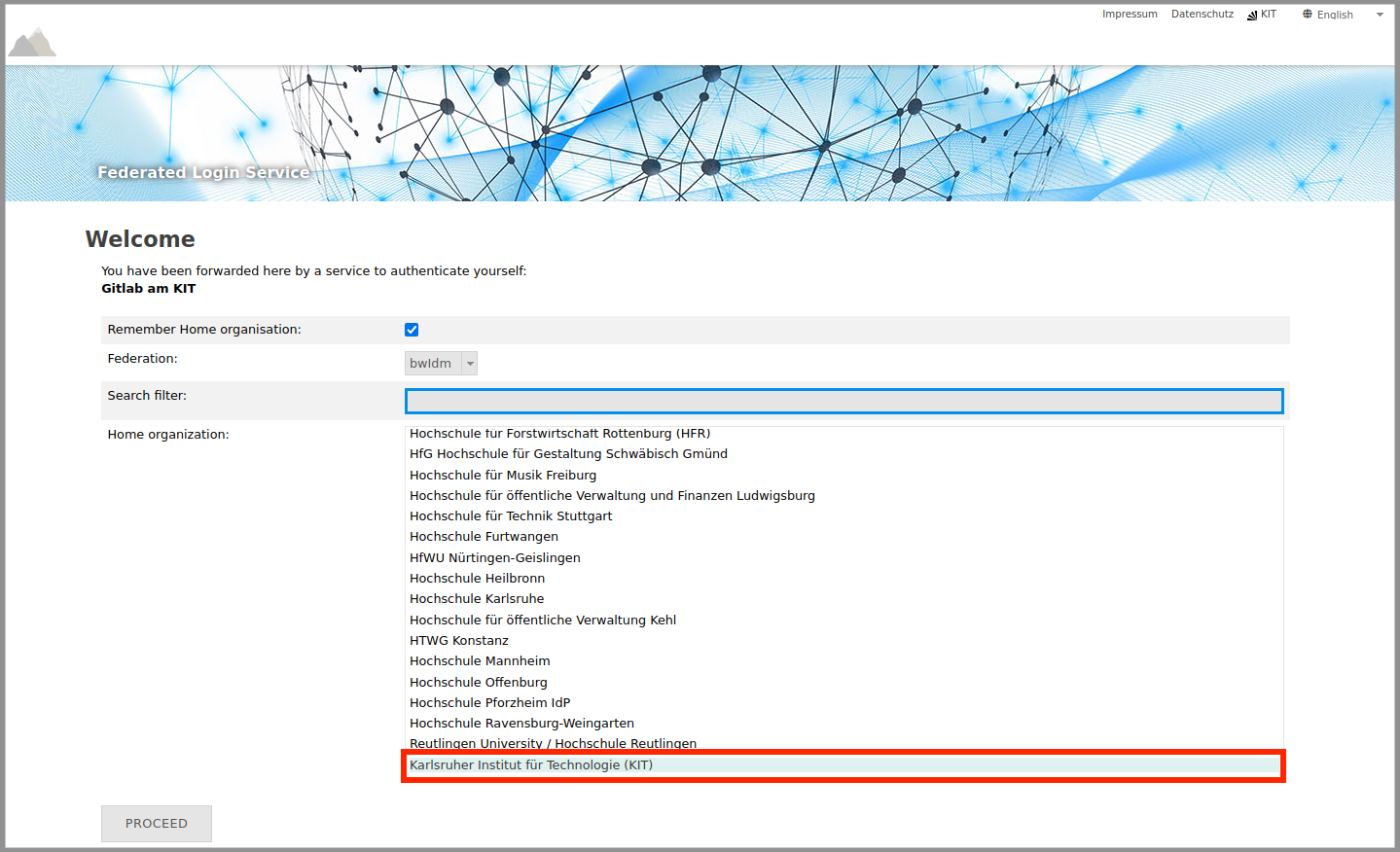Select Hochschule Furtwangen entry
Image resolution: width=1400 pixels, height=852 pixels.
(x=844, y=537)
